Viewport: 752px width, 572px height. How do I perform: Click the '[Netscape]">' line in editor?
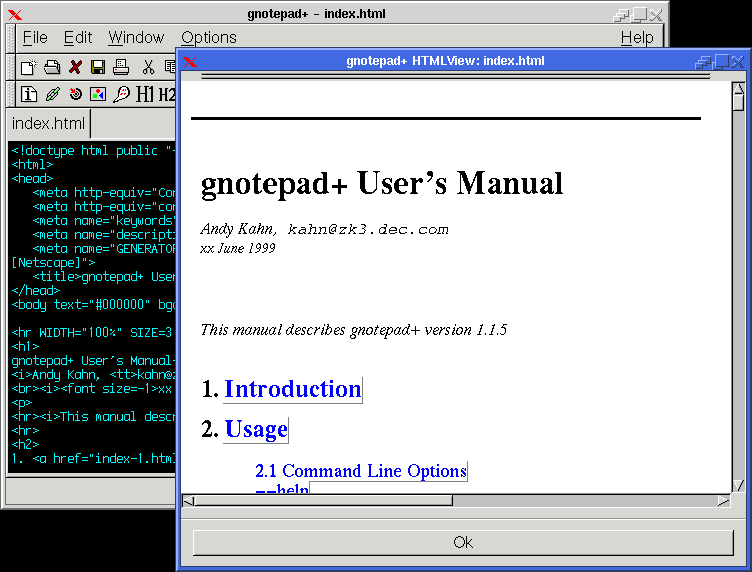53,263
